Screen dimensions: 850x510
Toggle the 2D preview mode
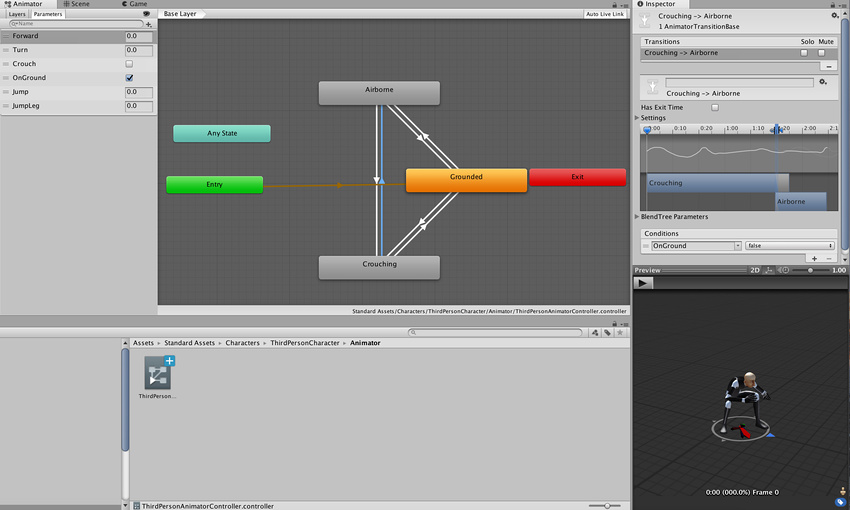pyautogui.click(x=755, y=270)
